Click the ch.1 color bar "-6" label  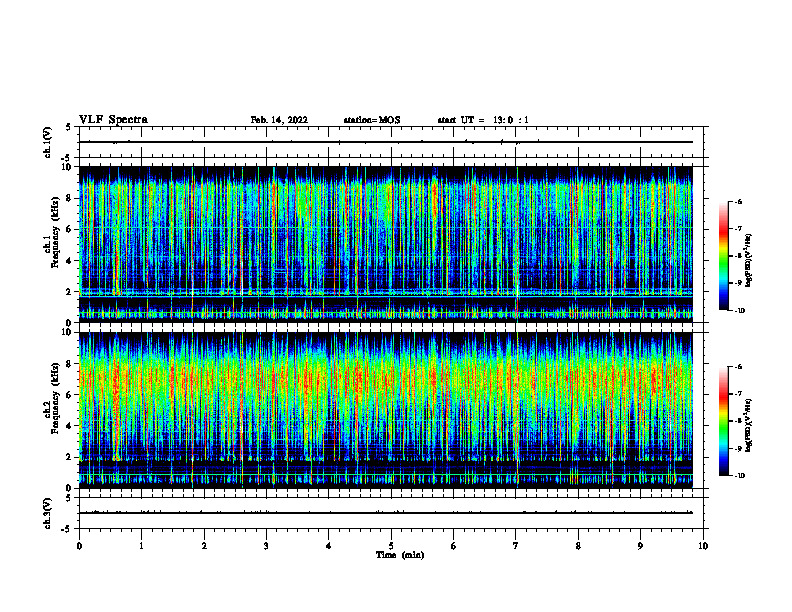point(738,201)
